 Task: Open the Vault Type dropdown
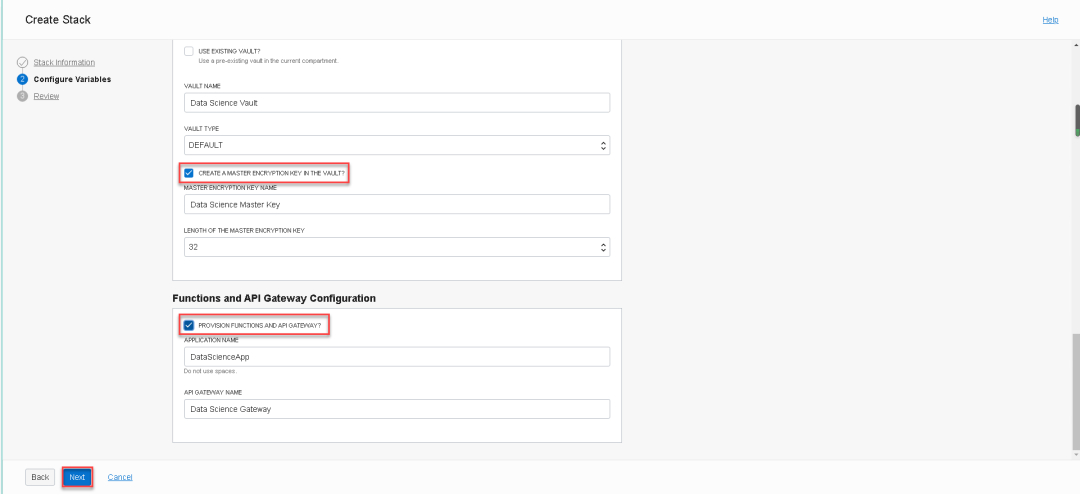397,145
